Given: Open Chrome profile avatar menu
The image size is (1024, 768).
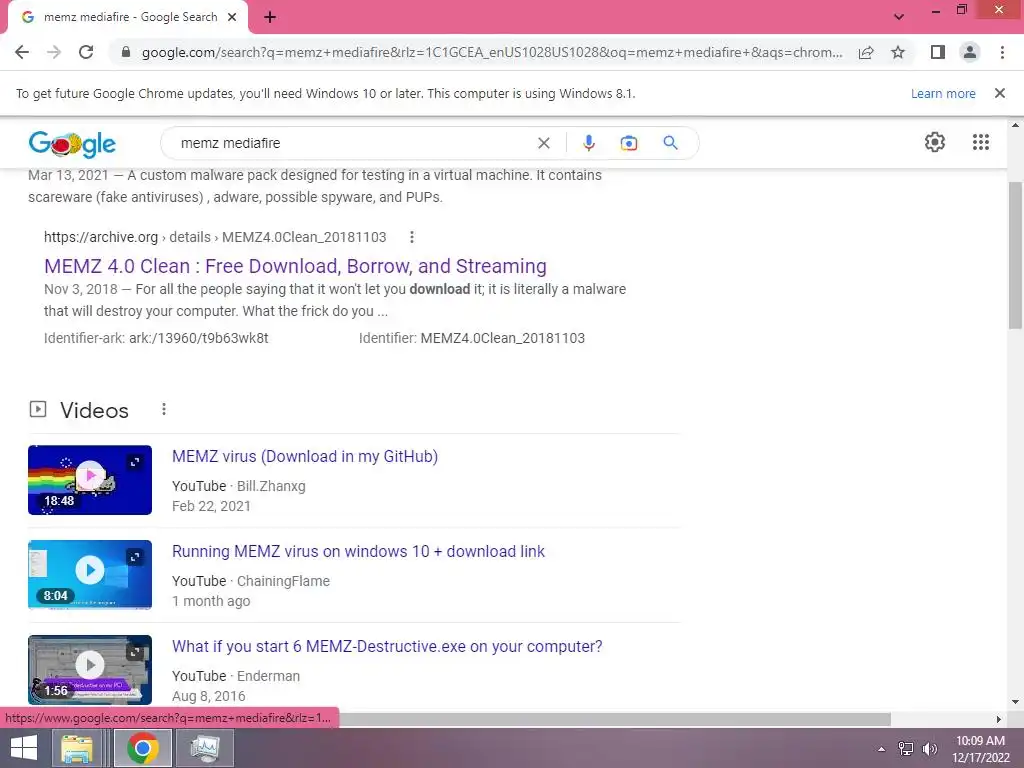Looking at the screenshot, I should pos(970,52).
